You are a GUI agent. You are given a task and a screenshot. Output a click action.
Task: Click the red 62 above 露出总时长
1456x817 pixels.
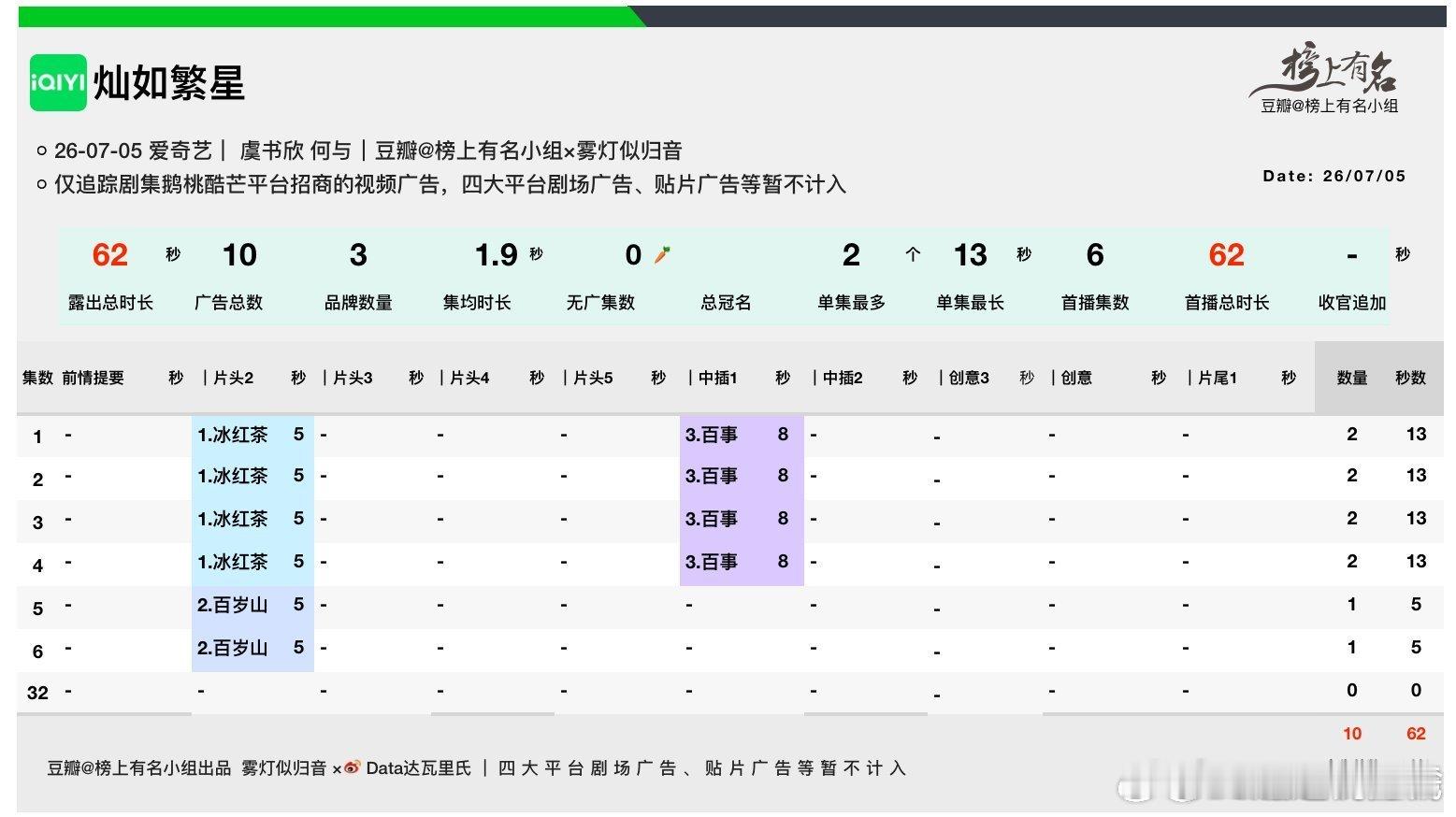coord(109,254)
